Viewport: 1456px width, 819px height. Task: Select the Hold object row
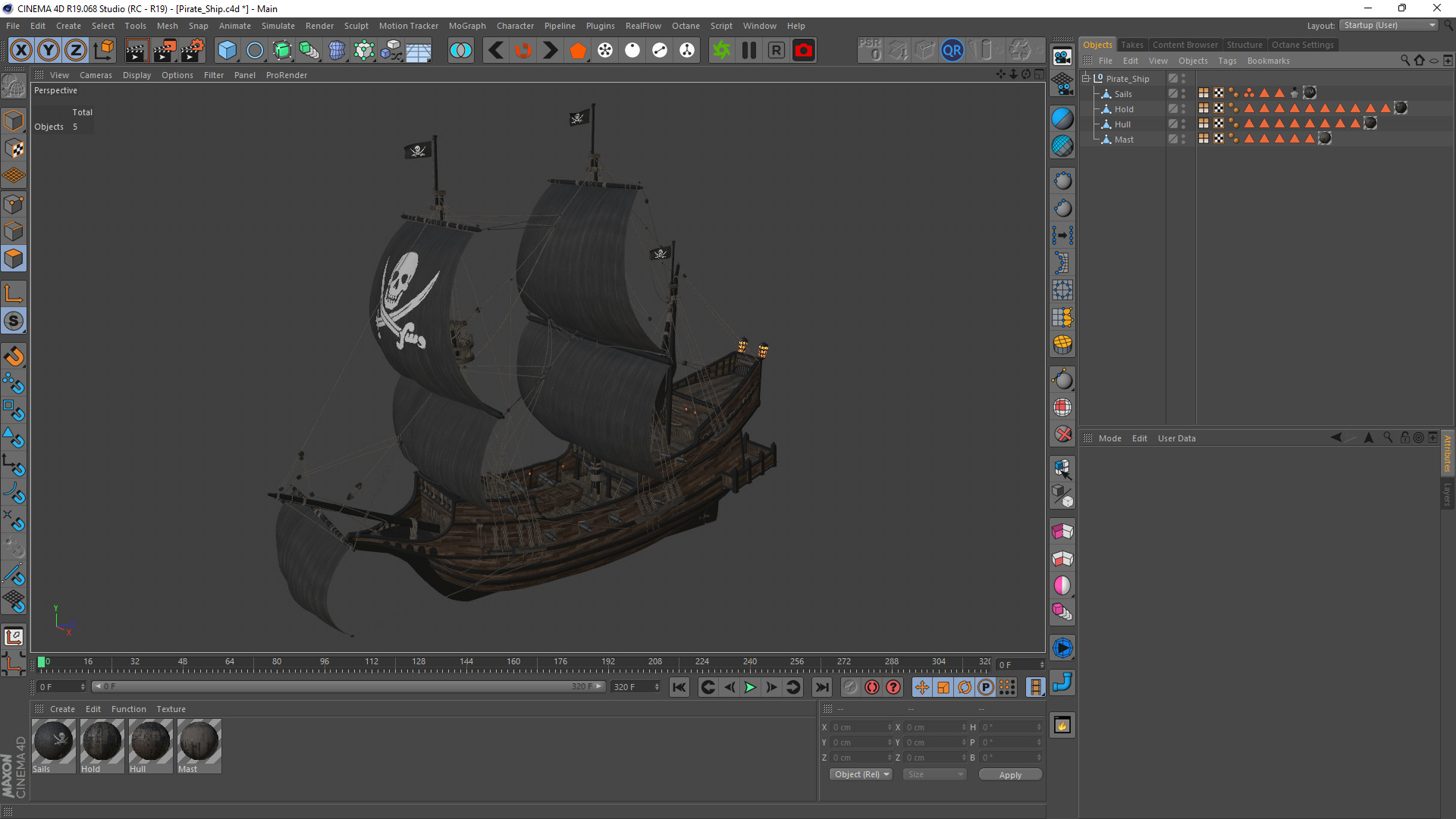pyautogui.click(x=1123, y=109)
